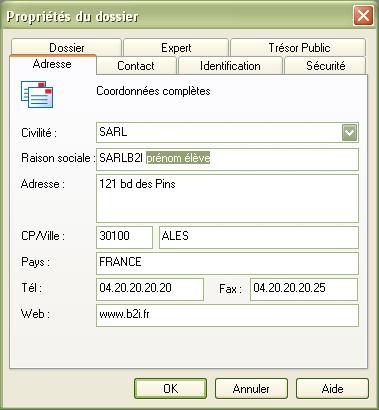Switch to the Sécurité tab
The height and width of the screenshot is (410, 379).
point(325,66)
